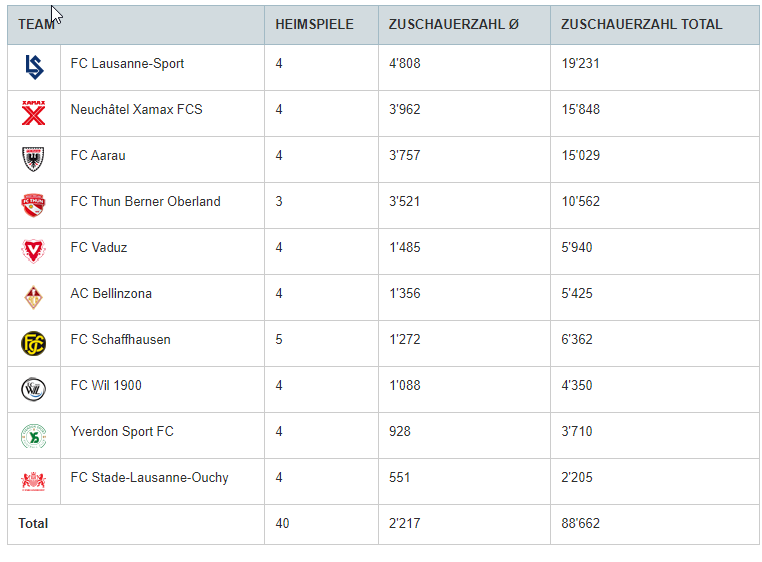This screenshot has height=562, width=762.
Task: Select the total attendance value 6'362
Action: [577, 339]
